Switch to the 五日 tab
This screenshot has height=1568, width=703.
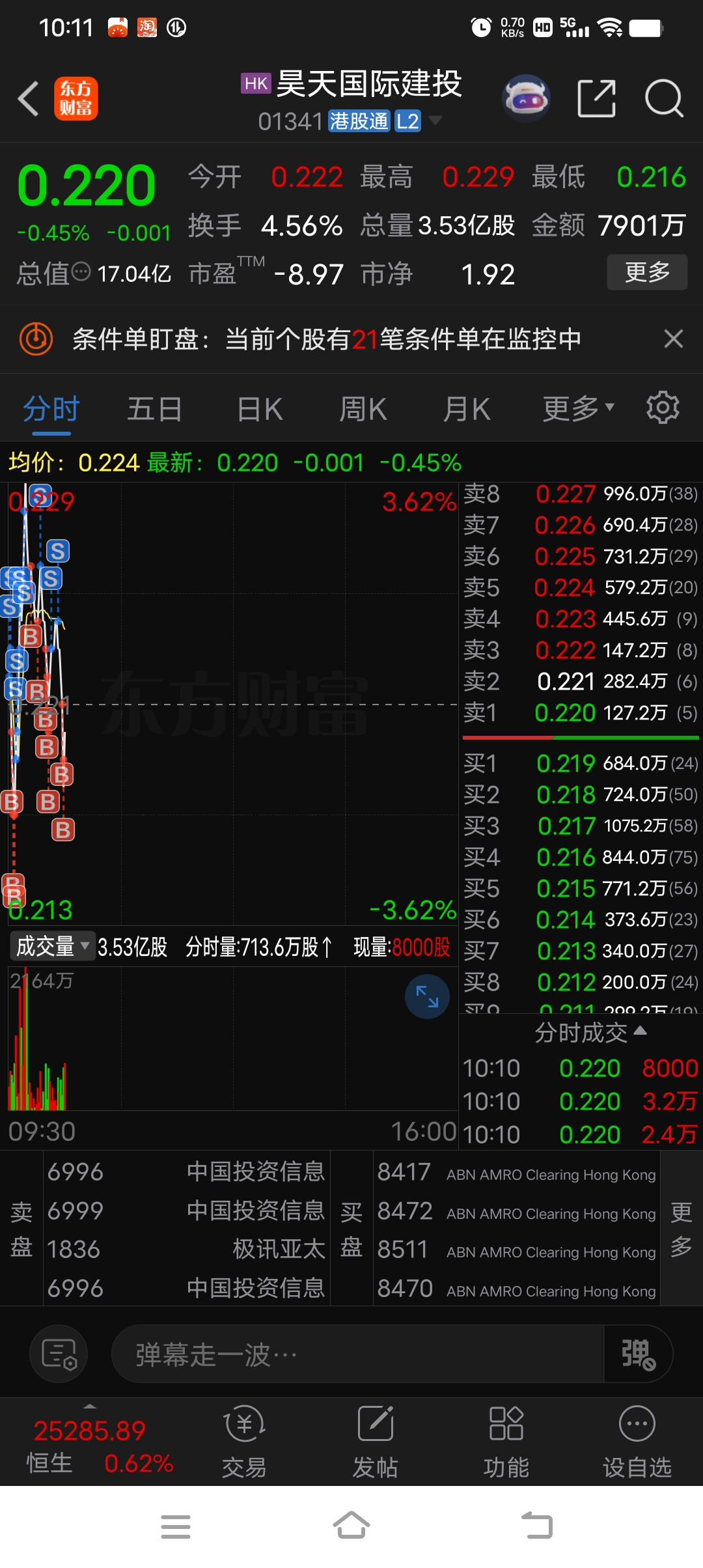coord(155,410)
